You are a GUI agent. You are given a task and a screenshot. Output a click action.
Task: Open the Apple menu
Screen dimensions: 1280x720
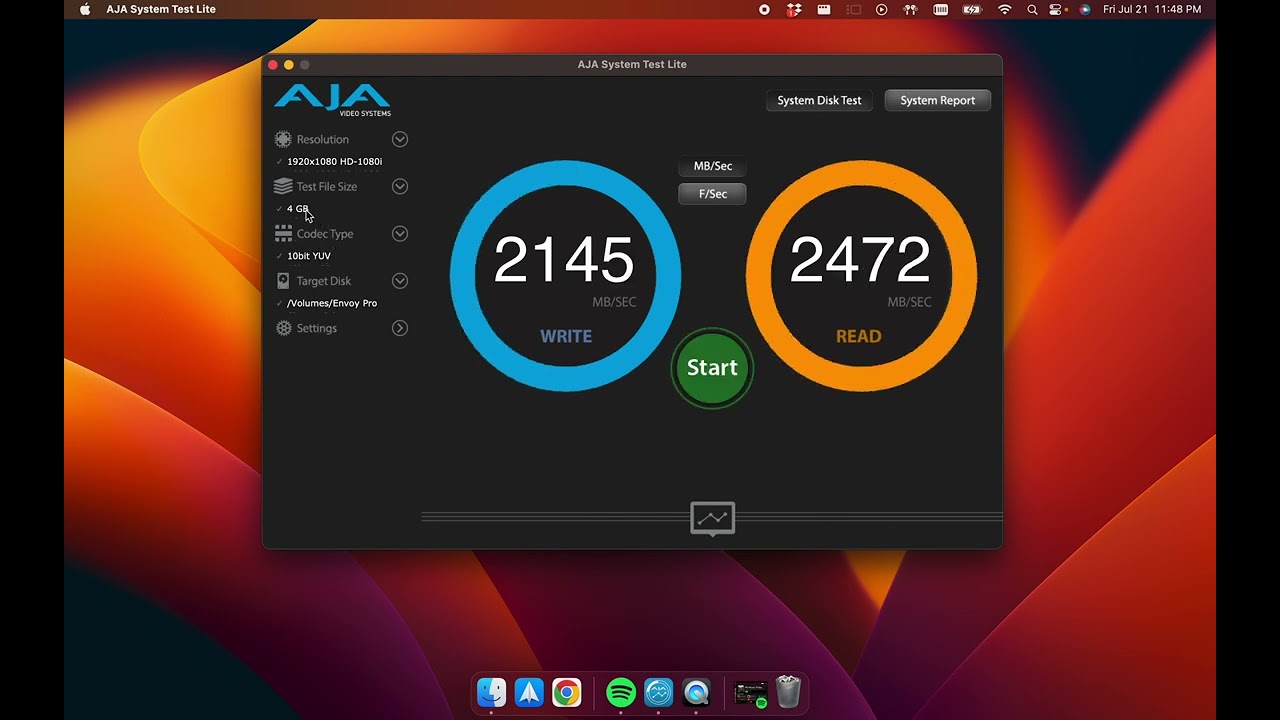(x=85, y=9)
